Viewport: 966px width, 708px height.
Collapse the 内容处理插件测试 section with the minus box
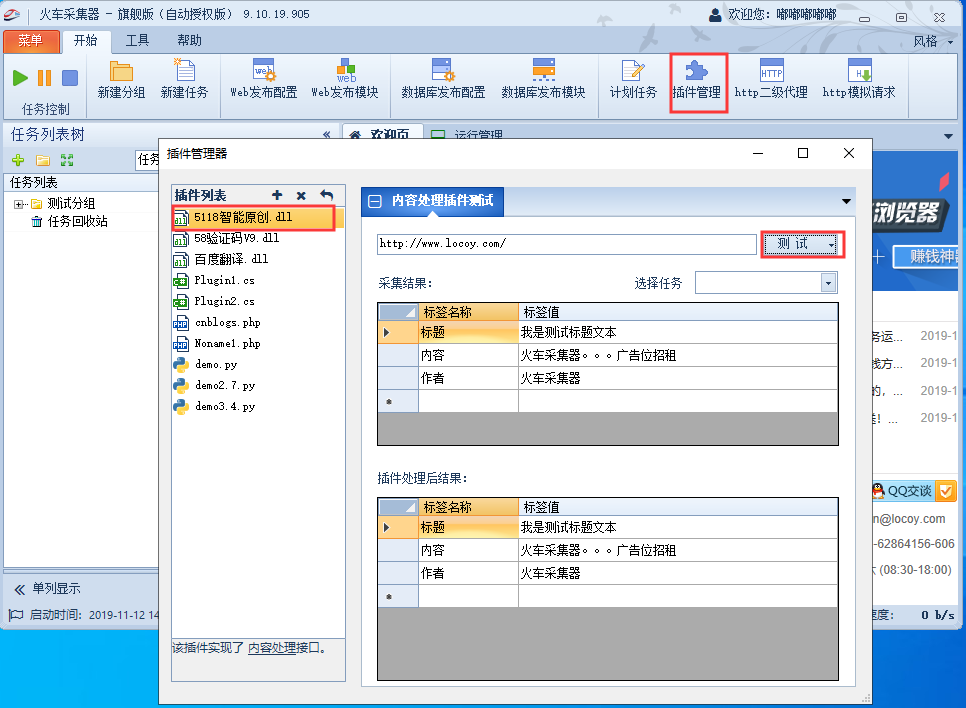(374, 201)
